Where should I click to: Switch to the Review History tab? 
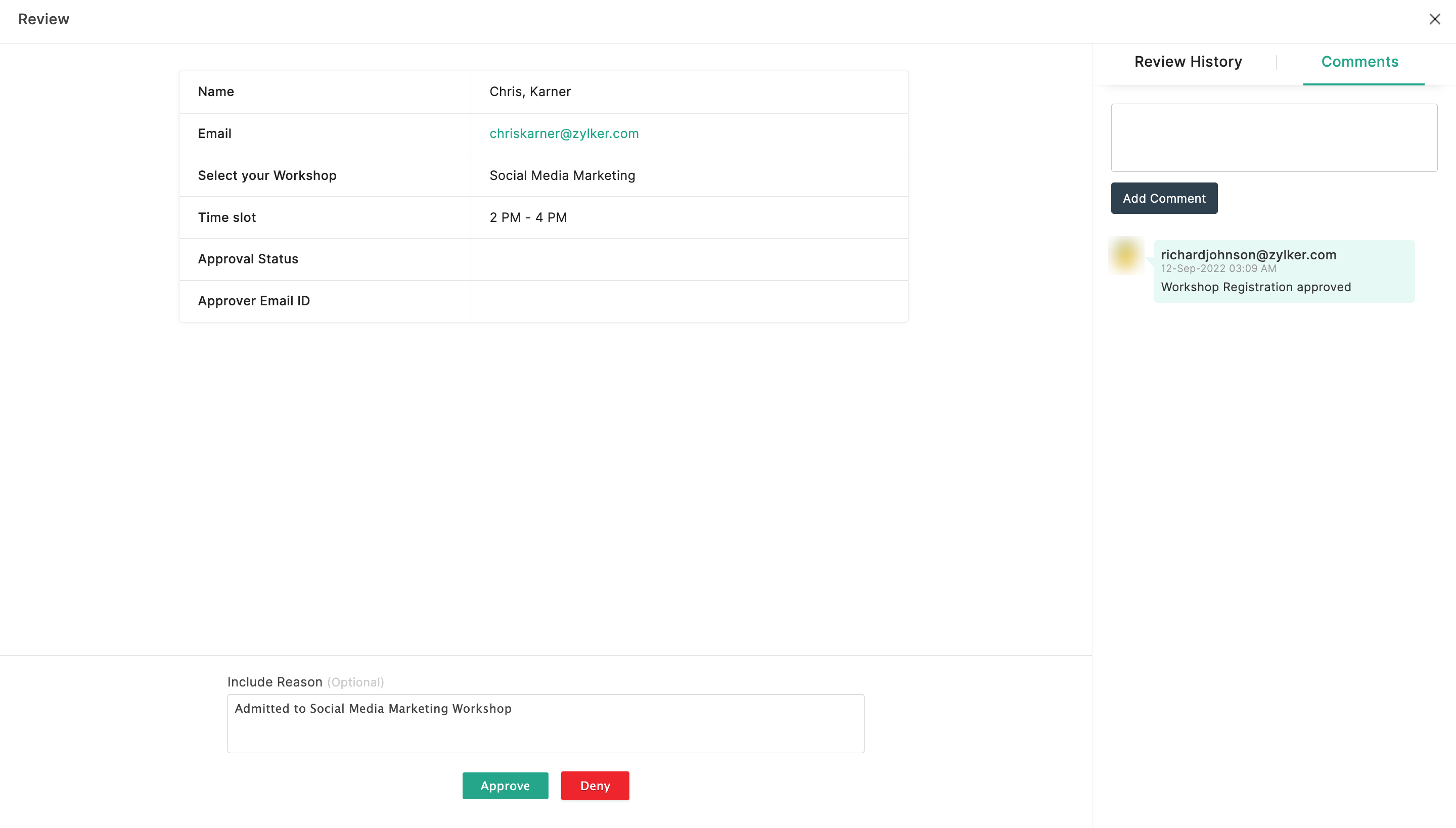coord(1188,62)
